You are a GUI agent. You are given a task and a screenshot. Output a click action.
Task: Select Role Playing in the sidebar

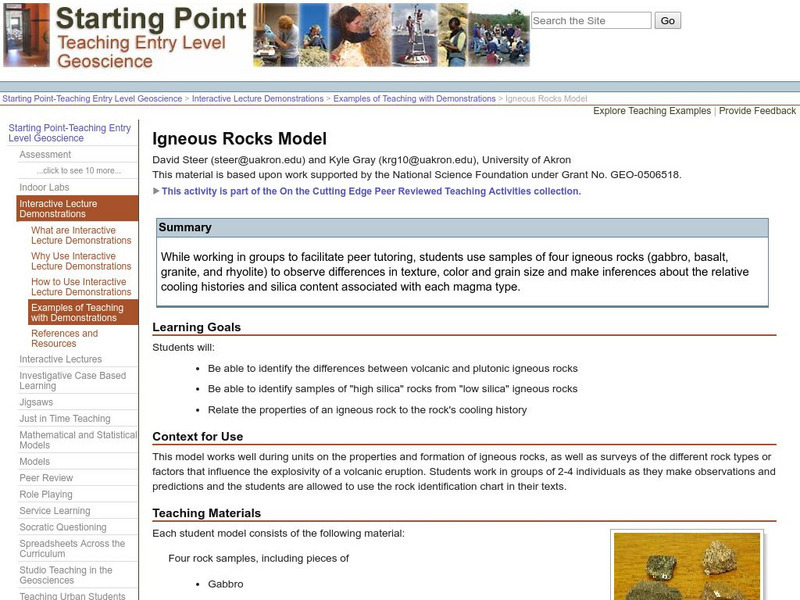[x=46, y=494]
